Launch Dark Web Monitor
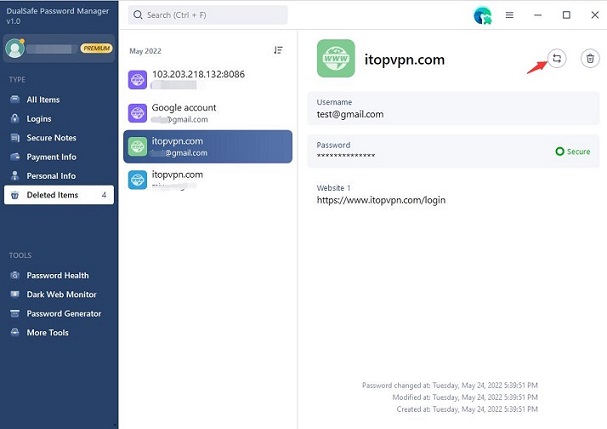The image size is (607, 429). (x=61, y=294)
